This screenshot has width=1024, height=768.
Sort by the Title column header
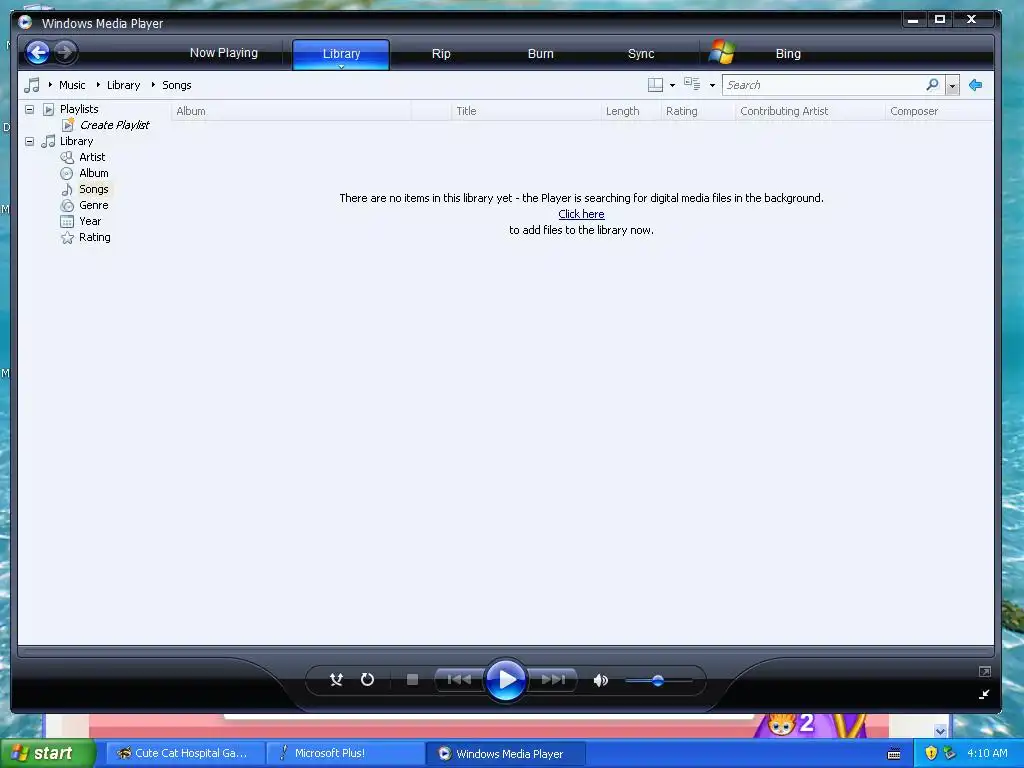point(526,111)
